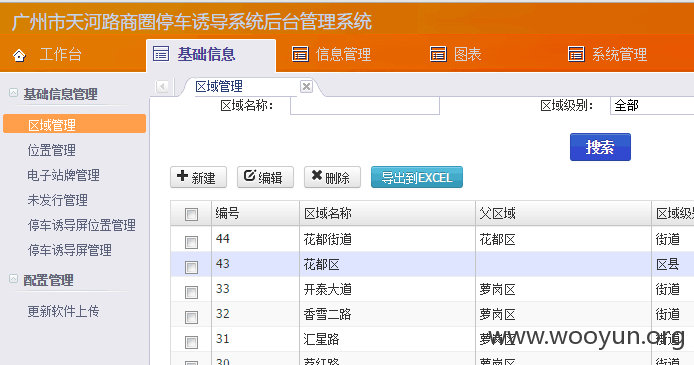Click the 搜索 button

[x=600, y=147]
